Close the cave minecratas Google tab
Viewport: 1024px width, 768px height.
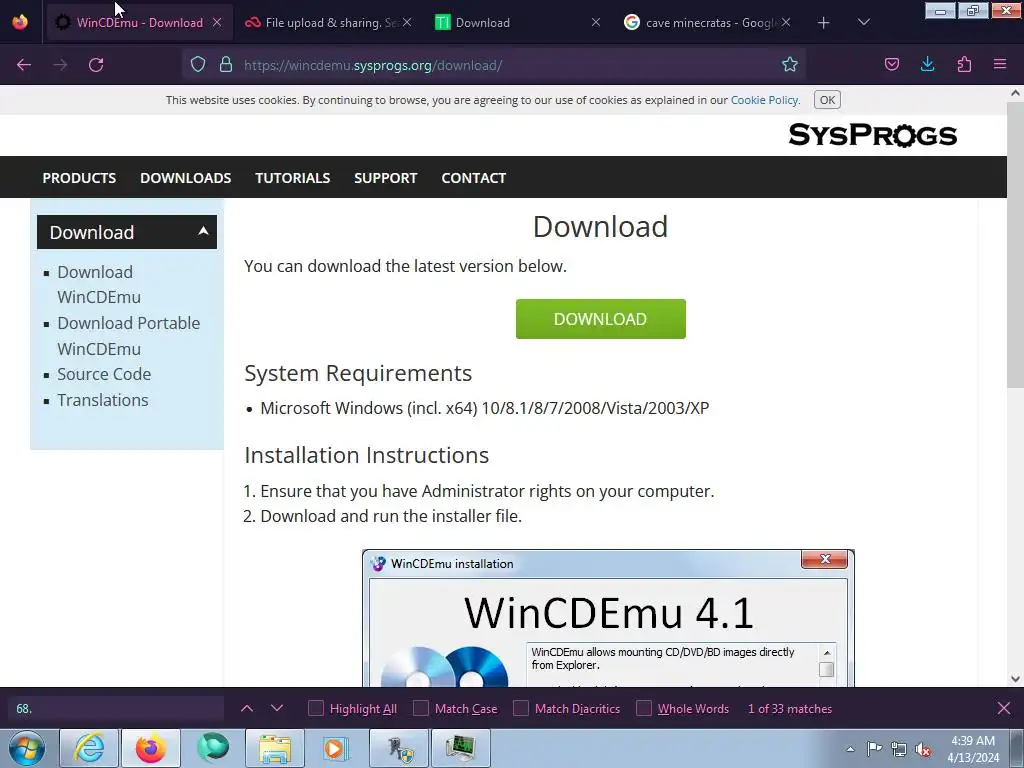[x=786, y=23]
